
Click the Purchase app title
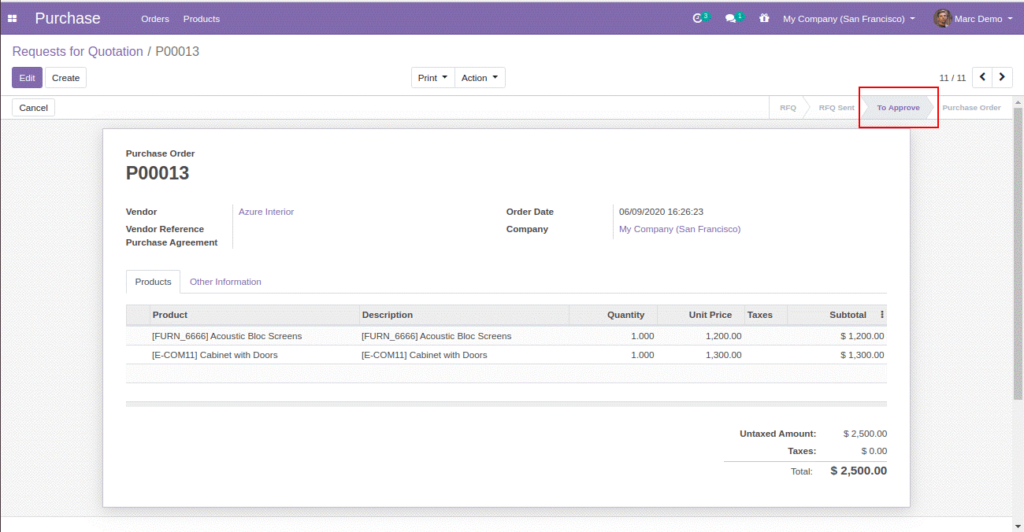point(67,18)
